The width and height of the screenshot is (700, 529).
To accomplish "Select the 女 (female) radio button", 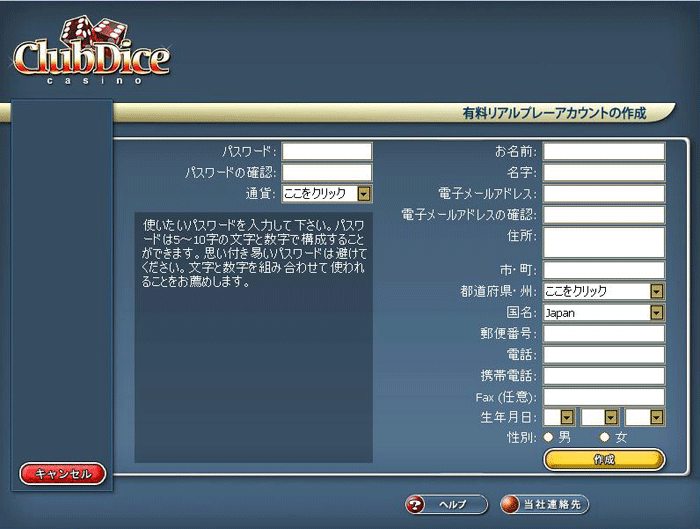I will point(604,437).
